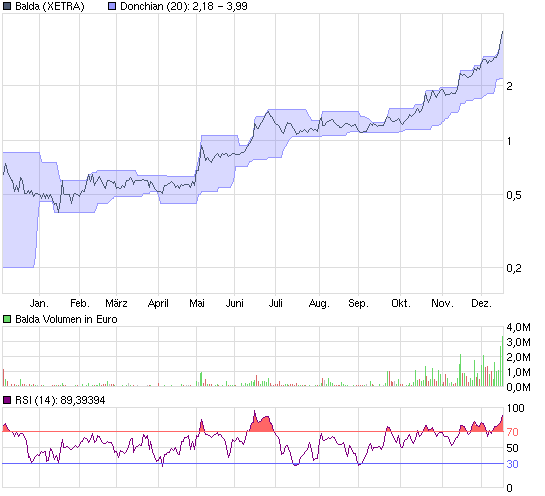The height and width of the screenshot is (496, 545).
Task: Click the 'Sep.' month axis label
Action: point(358,303)
